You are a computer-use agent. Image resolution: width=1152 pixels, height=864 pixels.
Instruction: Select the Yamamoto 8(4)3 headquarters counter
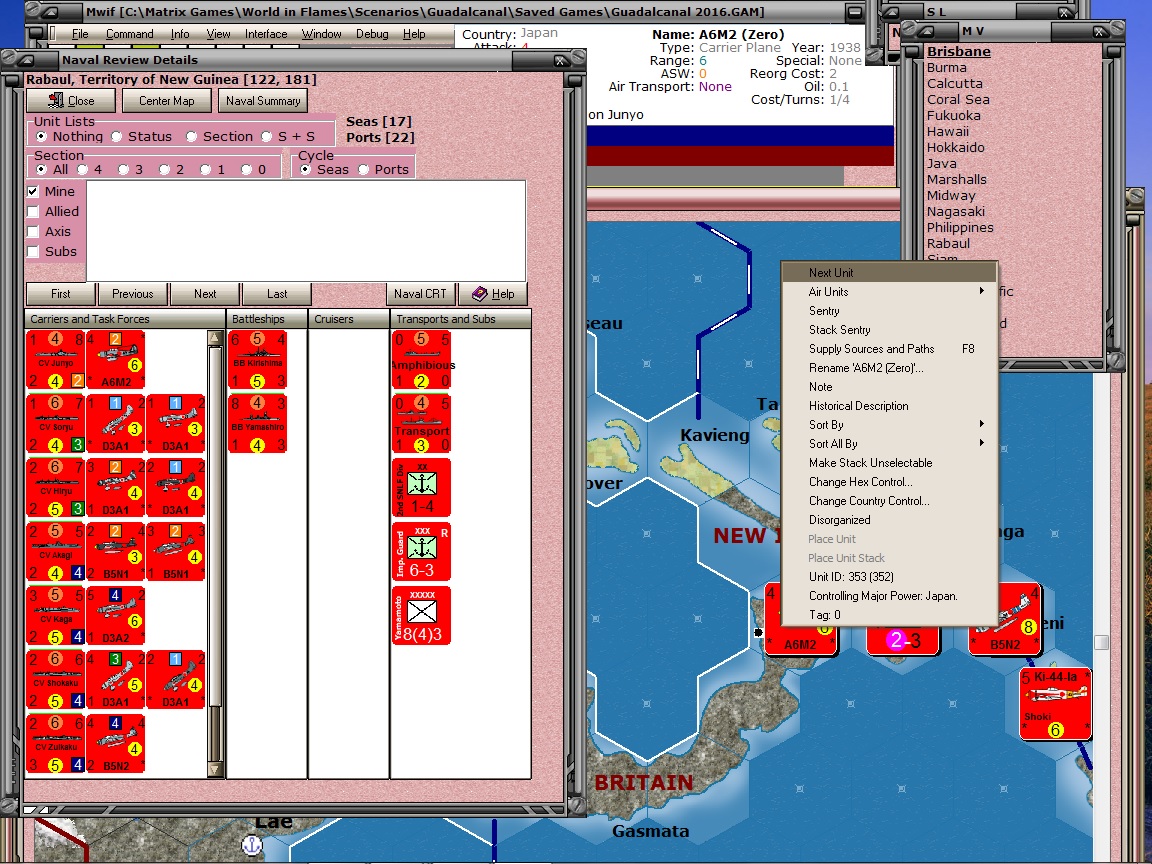coord(421,615)
